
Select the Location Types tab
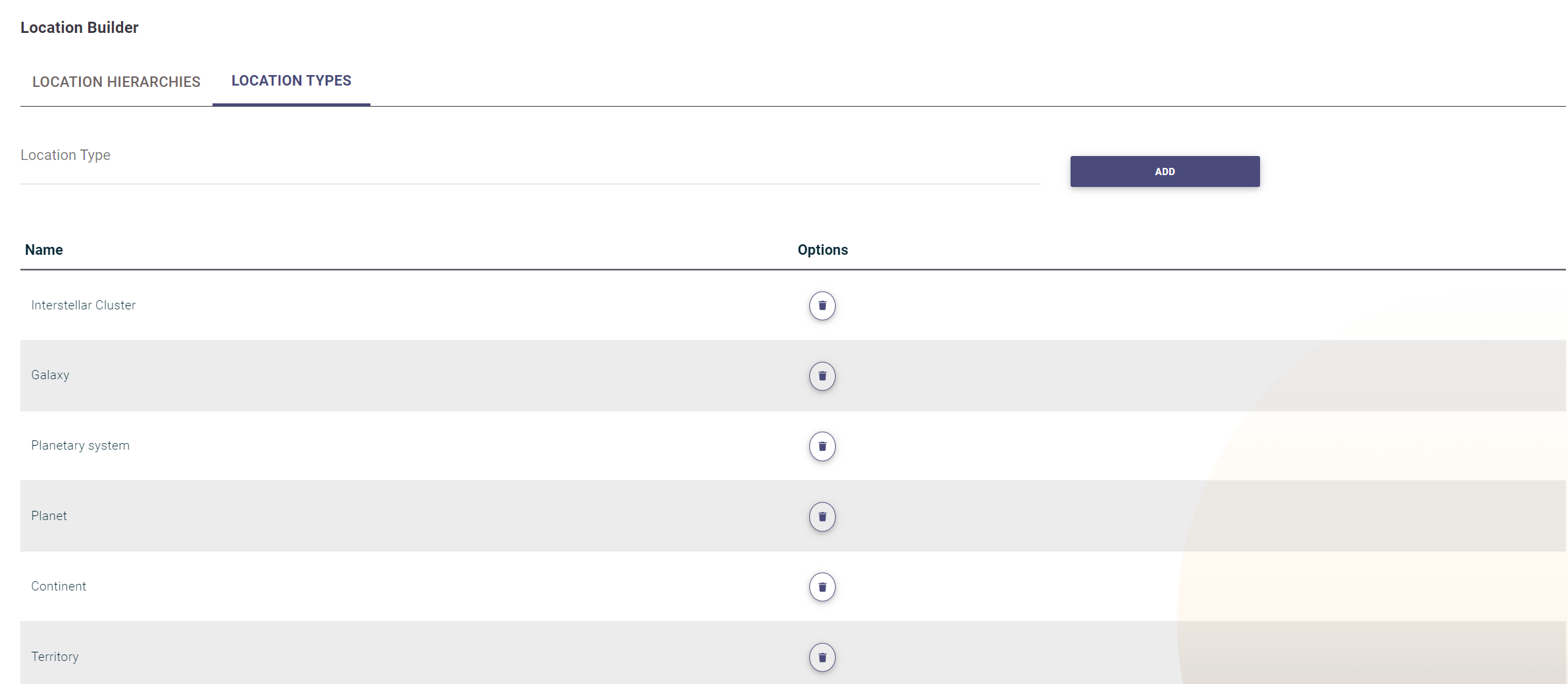point(291,81)
